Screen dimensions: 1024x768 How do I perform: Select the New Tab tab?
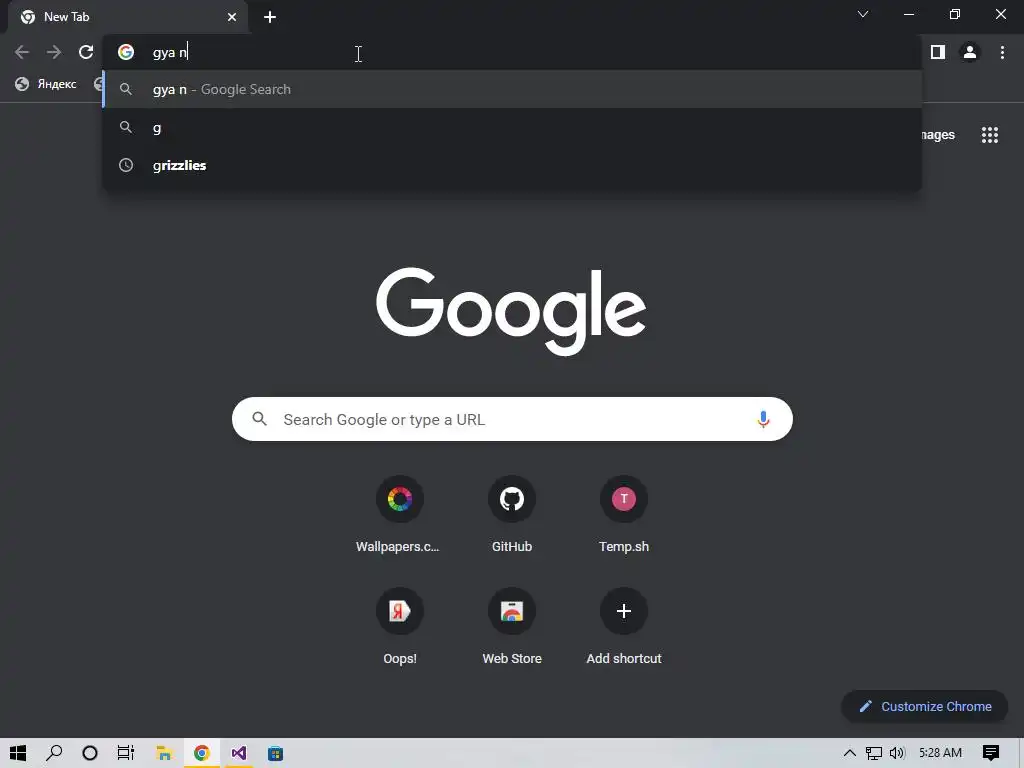click(x=128, y=17)
